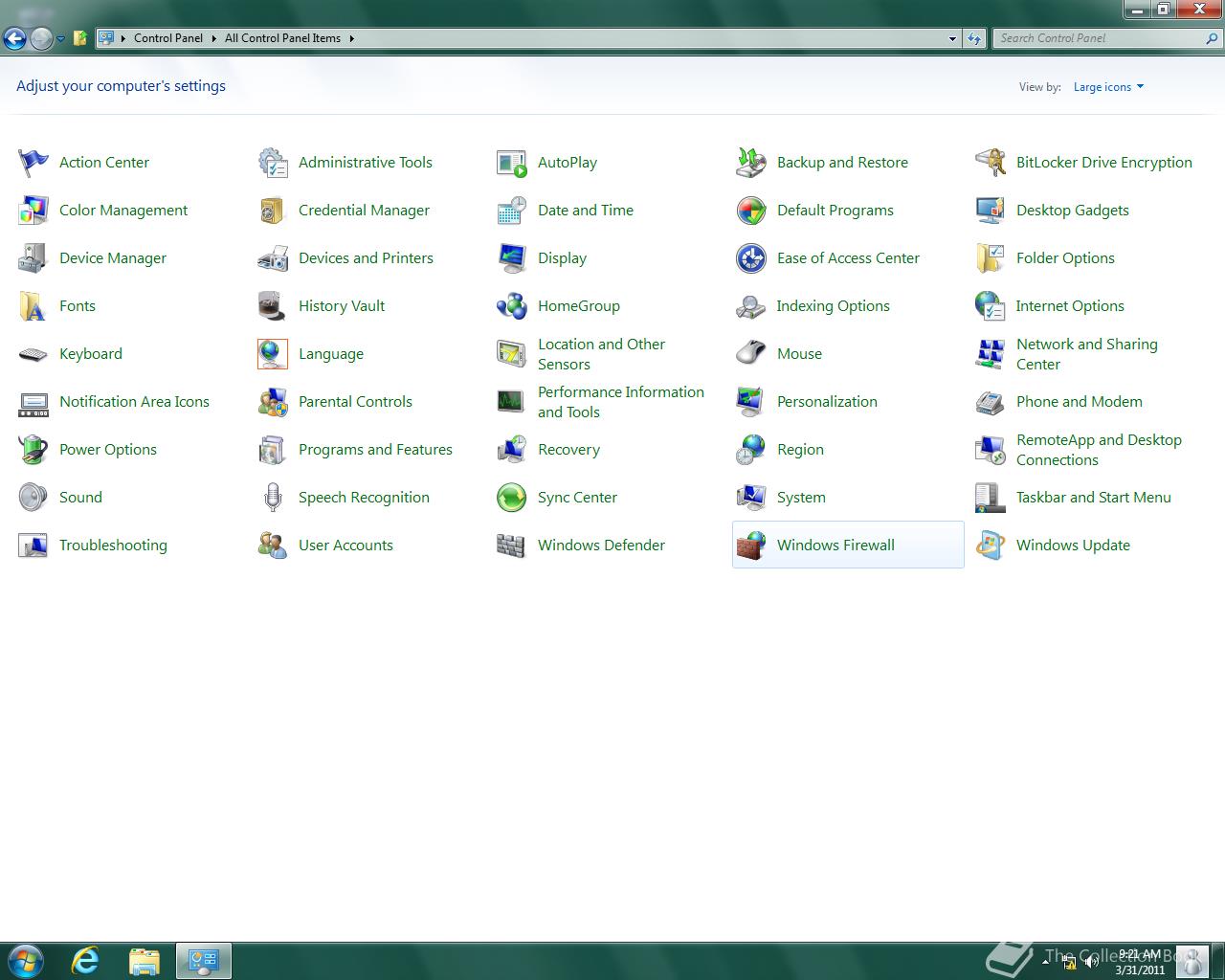Click the Personalization link
Viewport: 1225px width, 980px height.
tap(827, 402)
